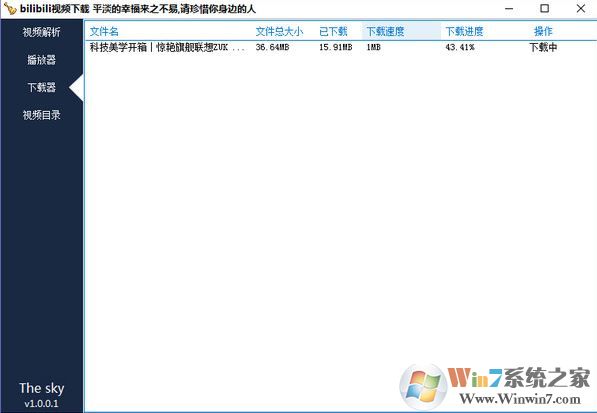597x413 pixels.
Task: Click the 36.64MB total size cell
Action: click(x=272, y=48)
